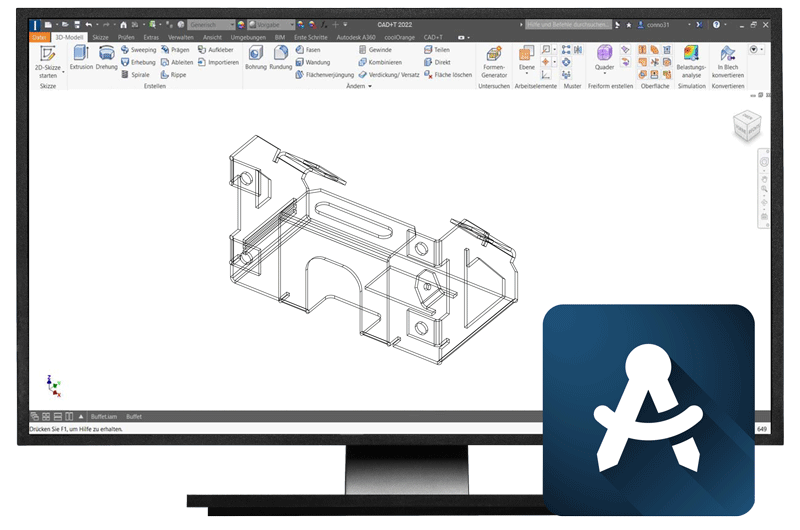Click the undo arrow in the title bar
This screenshot has width=800, height=530.
(89, 24)
